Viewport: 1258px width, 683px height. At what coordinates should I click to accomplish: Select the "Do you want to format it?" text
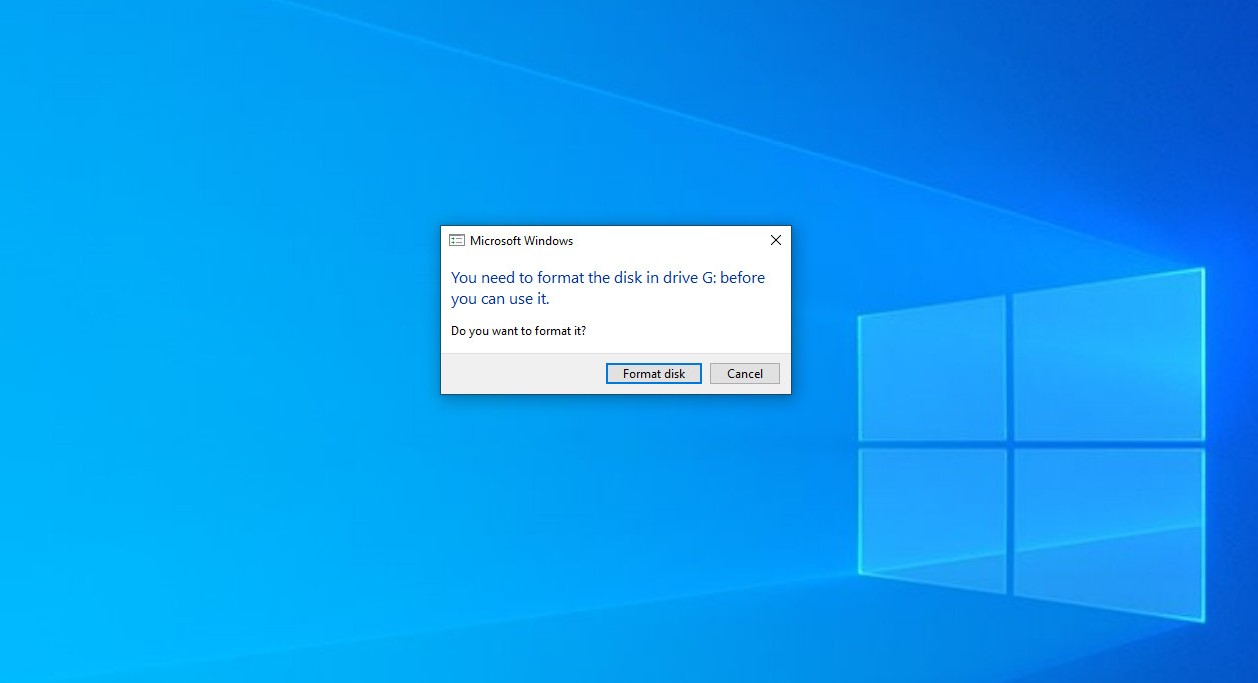(x=518, y=330)
